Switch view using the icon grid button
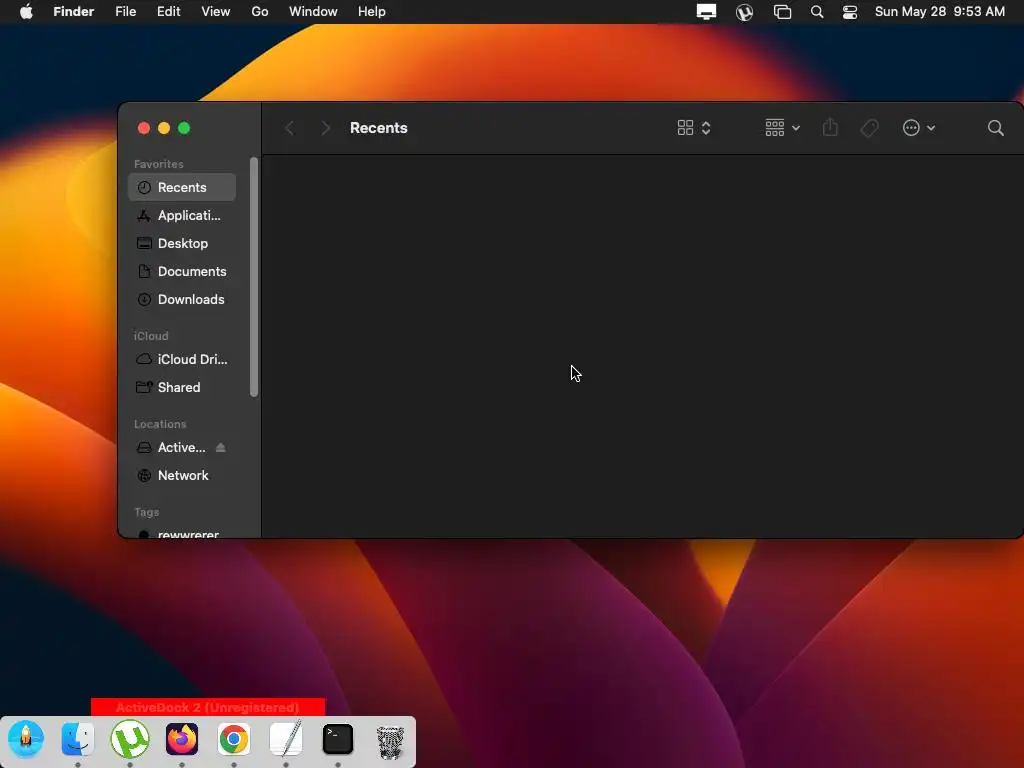Viewport: 1024px width, 768px height. click(x=694, y=128)
